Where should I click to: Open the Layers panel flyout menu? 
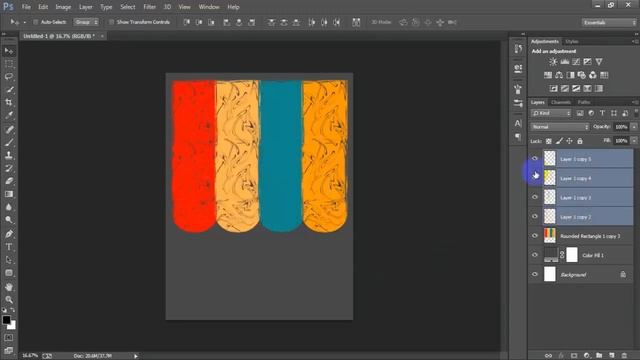click(x=635, y=102)
